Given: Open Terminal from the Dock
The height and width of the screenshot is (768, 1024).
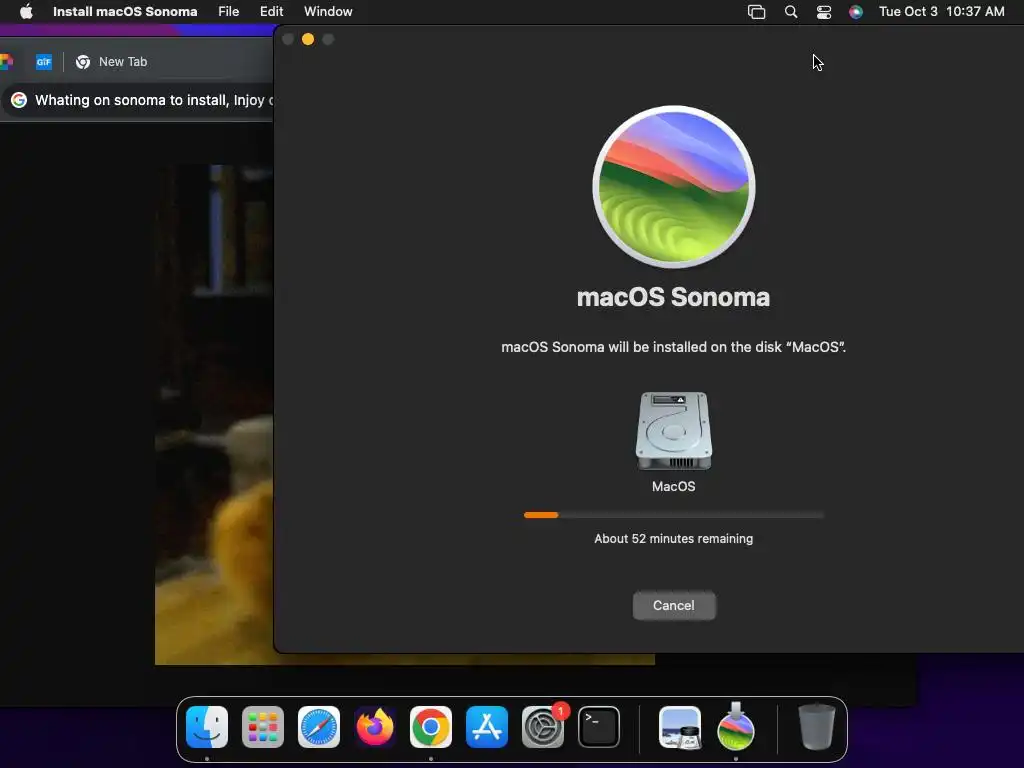Looking at the screenshot, I should tap(599, 727).
